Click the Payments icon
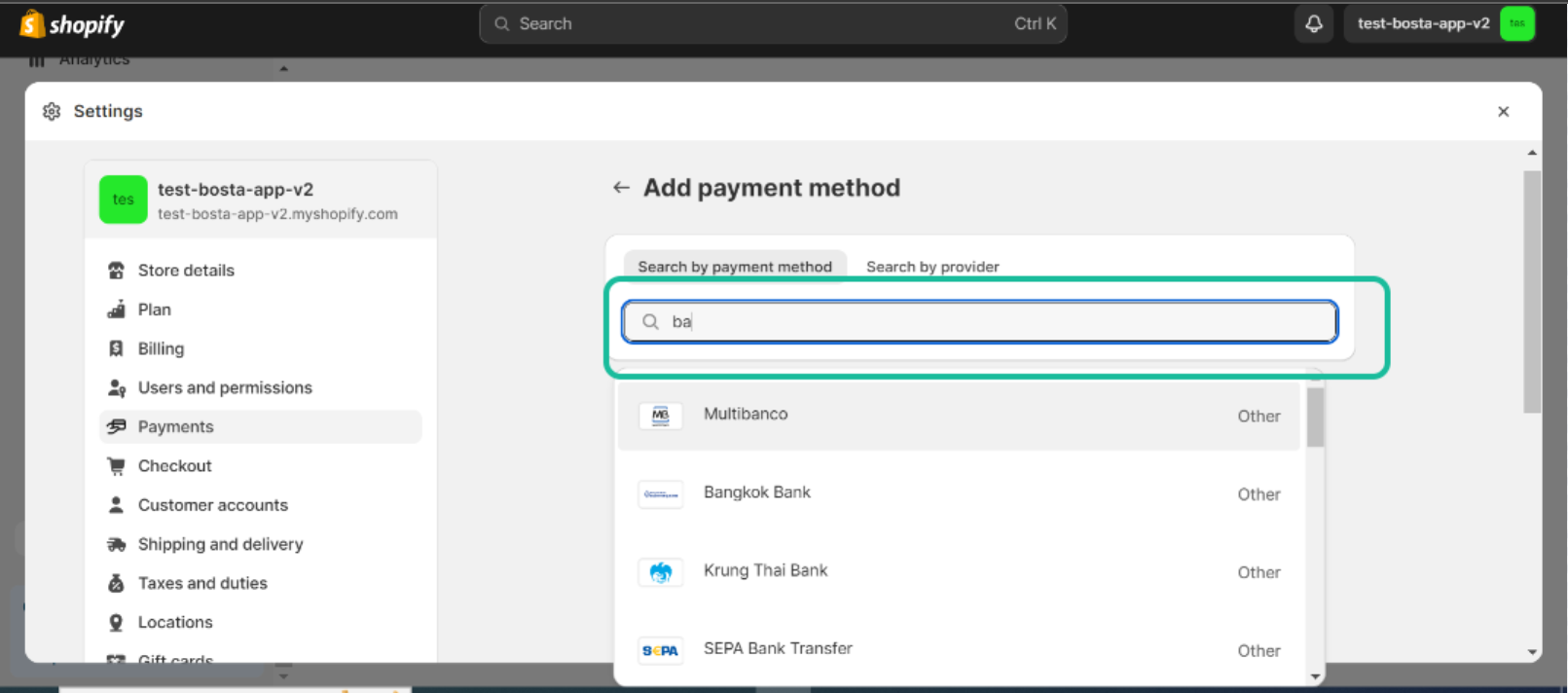The height and width of the screenshot is (693, 1568). point(116,426)
